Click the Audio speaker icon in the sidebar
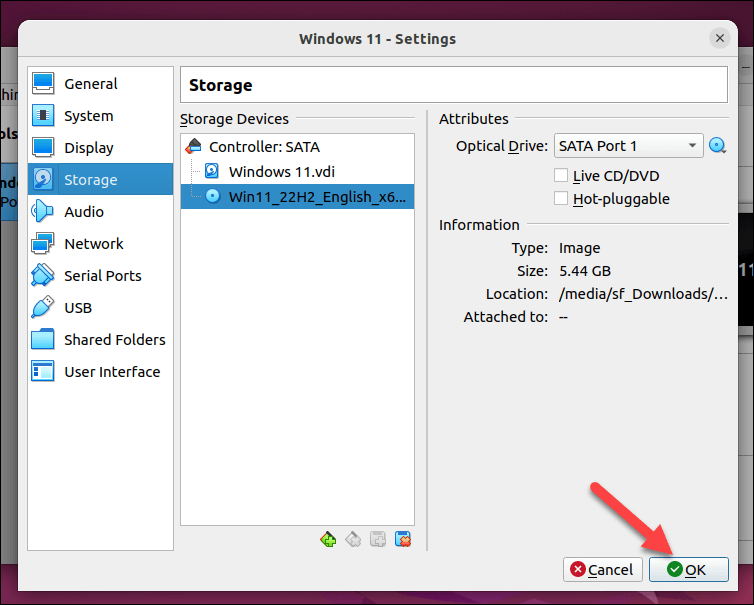 point(43,212)
